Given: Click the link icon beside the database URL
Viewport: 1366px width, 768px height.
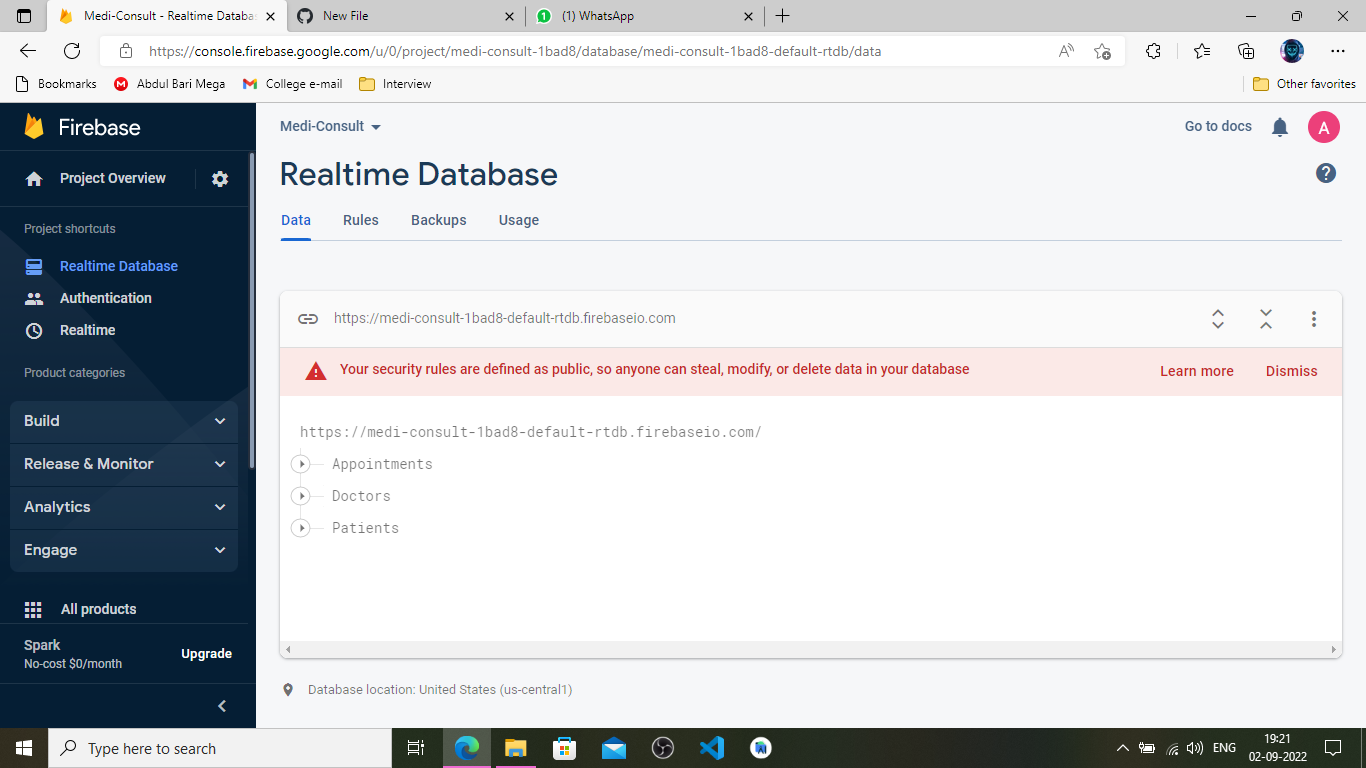Looking at the screenshot, I should [308, 318].
